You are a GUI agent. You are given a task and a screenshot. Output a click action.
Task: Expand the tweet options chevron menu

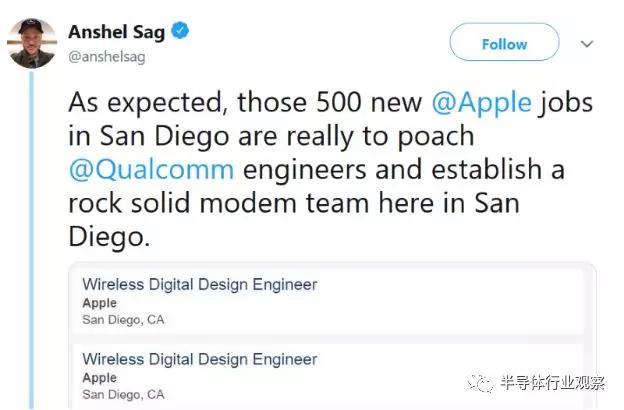pos(587,44)
